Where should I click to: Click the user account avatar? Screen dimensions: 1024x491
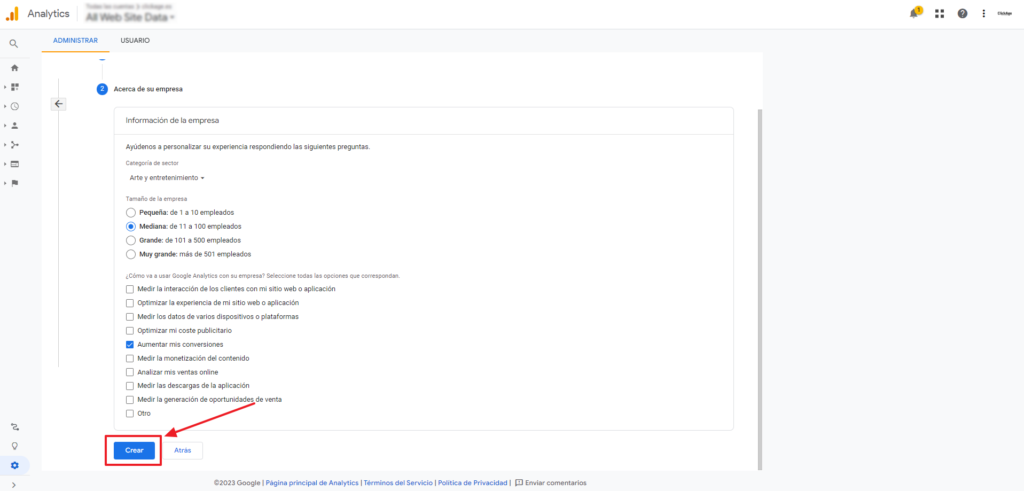1004,13
